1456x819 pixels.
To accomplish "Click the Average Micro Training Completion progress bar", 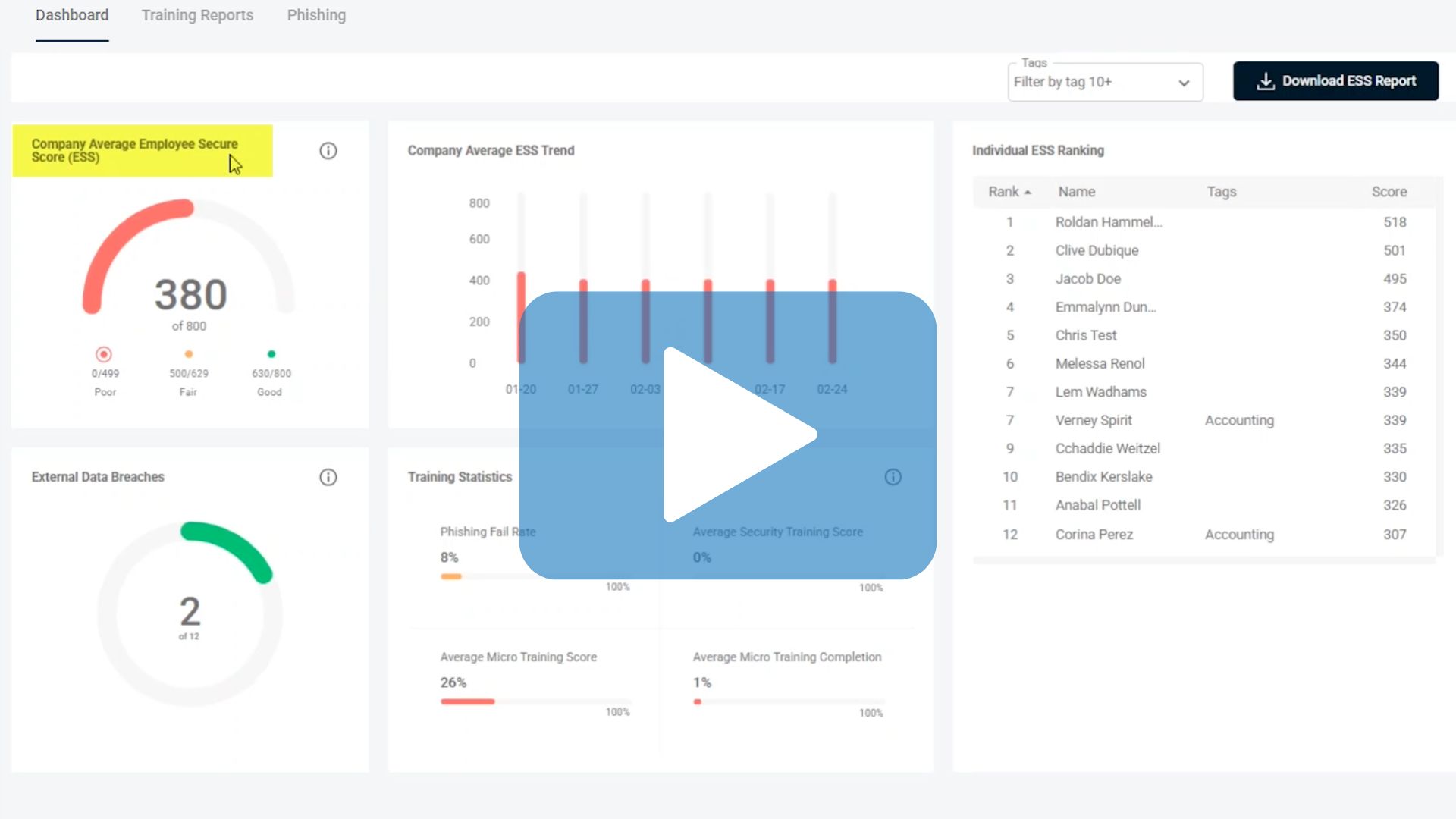I will tap(789, 701).
